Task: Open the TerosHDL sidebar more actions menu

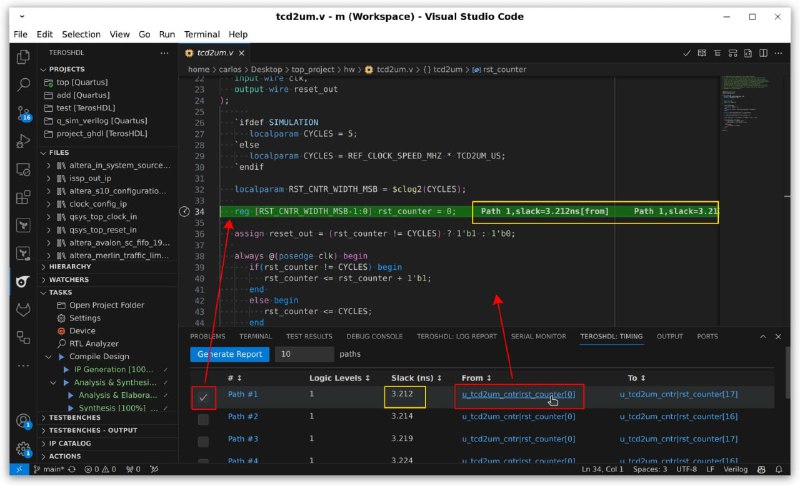Action: (x=164, y=53)
